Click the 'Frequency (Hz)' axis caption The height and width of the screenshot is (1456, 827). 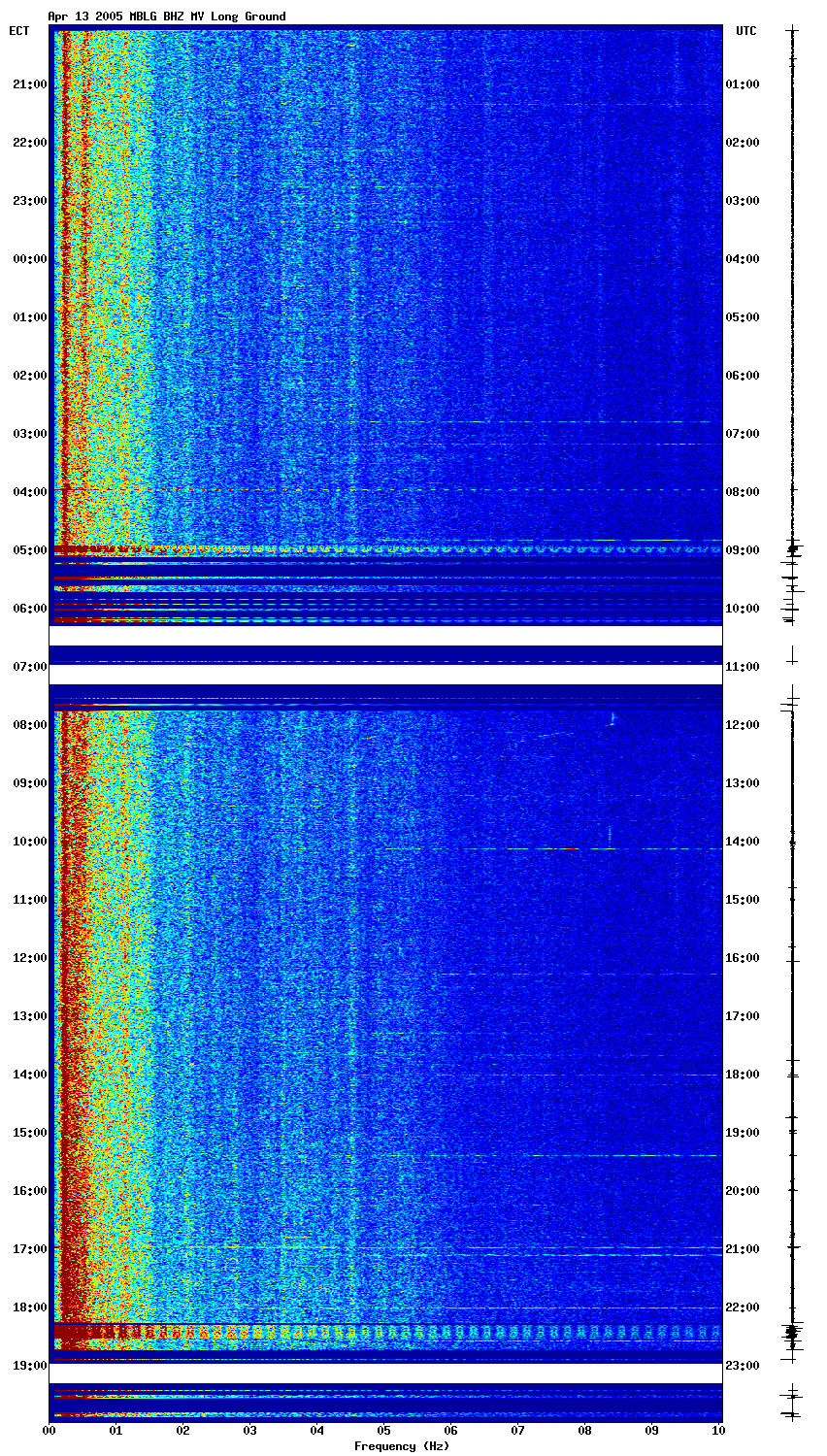(x=402, y=1446)
